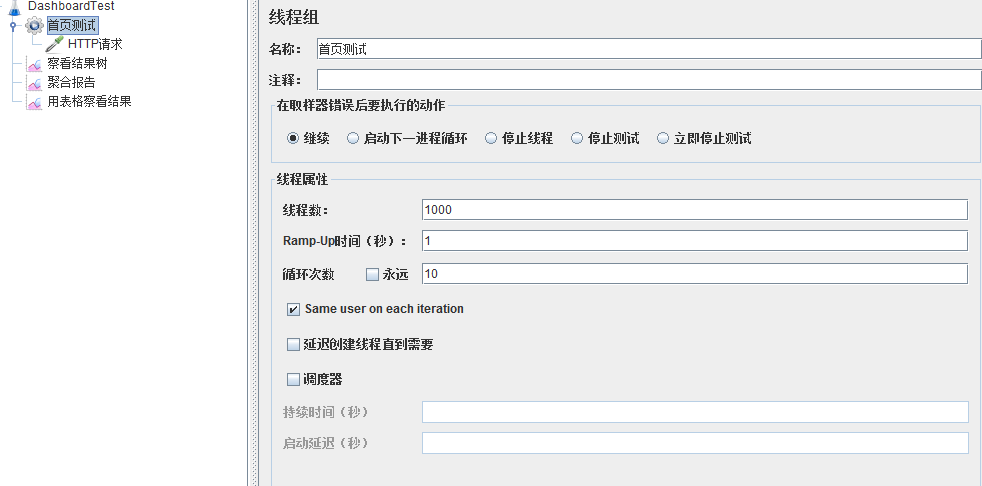Click the 在取样器错误后要执行的动作 label
The image size is (982, 486).
361,106
